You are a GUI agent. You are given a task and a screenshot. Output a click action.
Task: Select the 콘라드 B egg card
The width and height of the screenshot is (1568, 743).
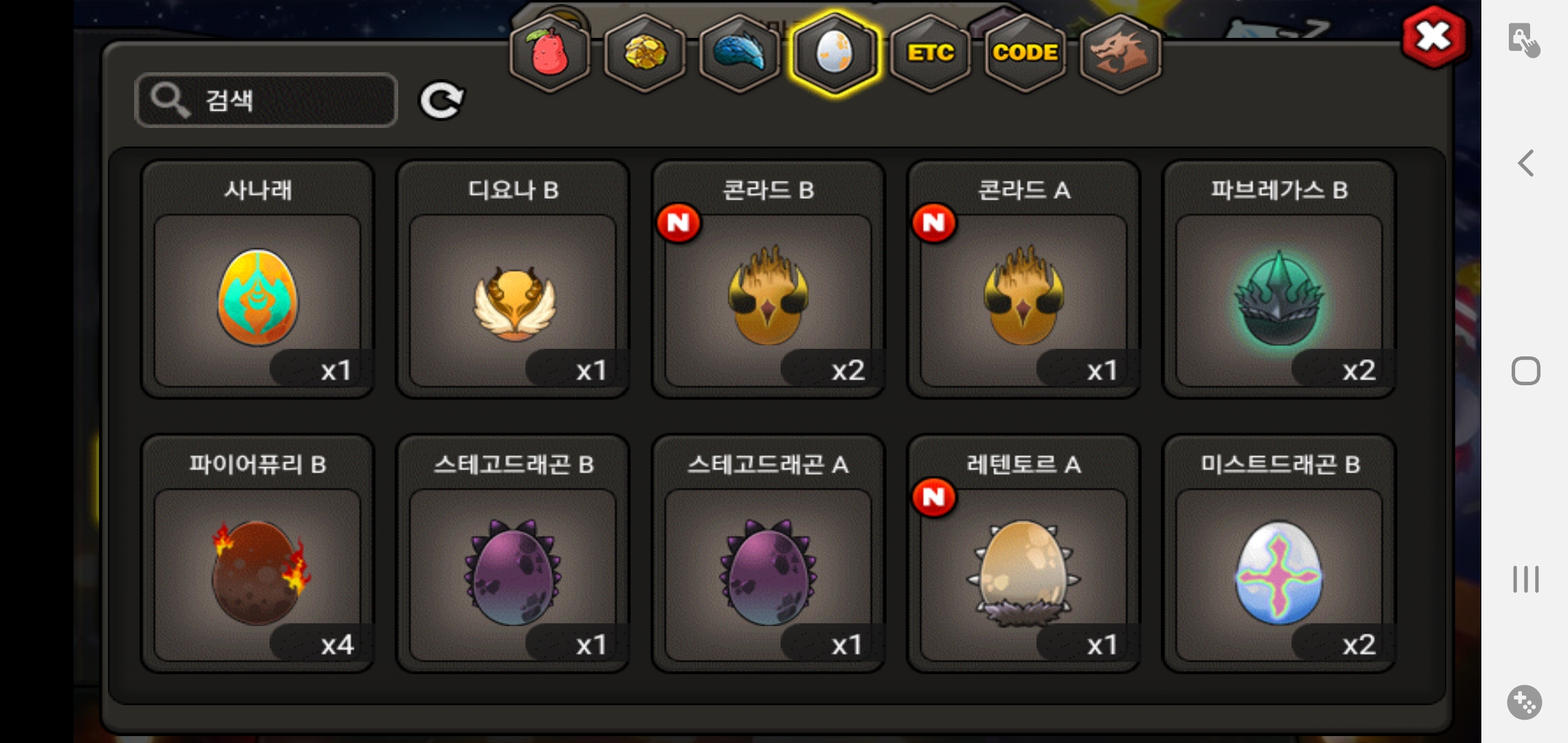[x=768, y=279]
